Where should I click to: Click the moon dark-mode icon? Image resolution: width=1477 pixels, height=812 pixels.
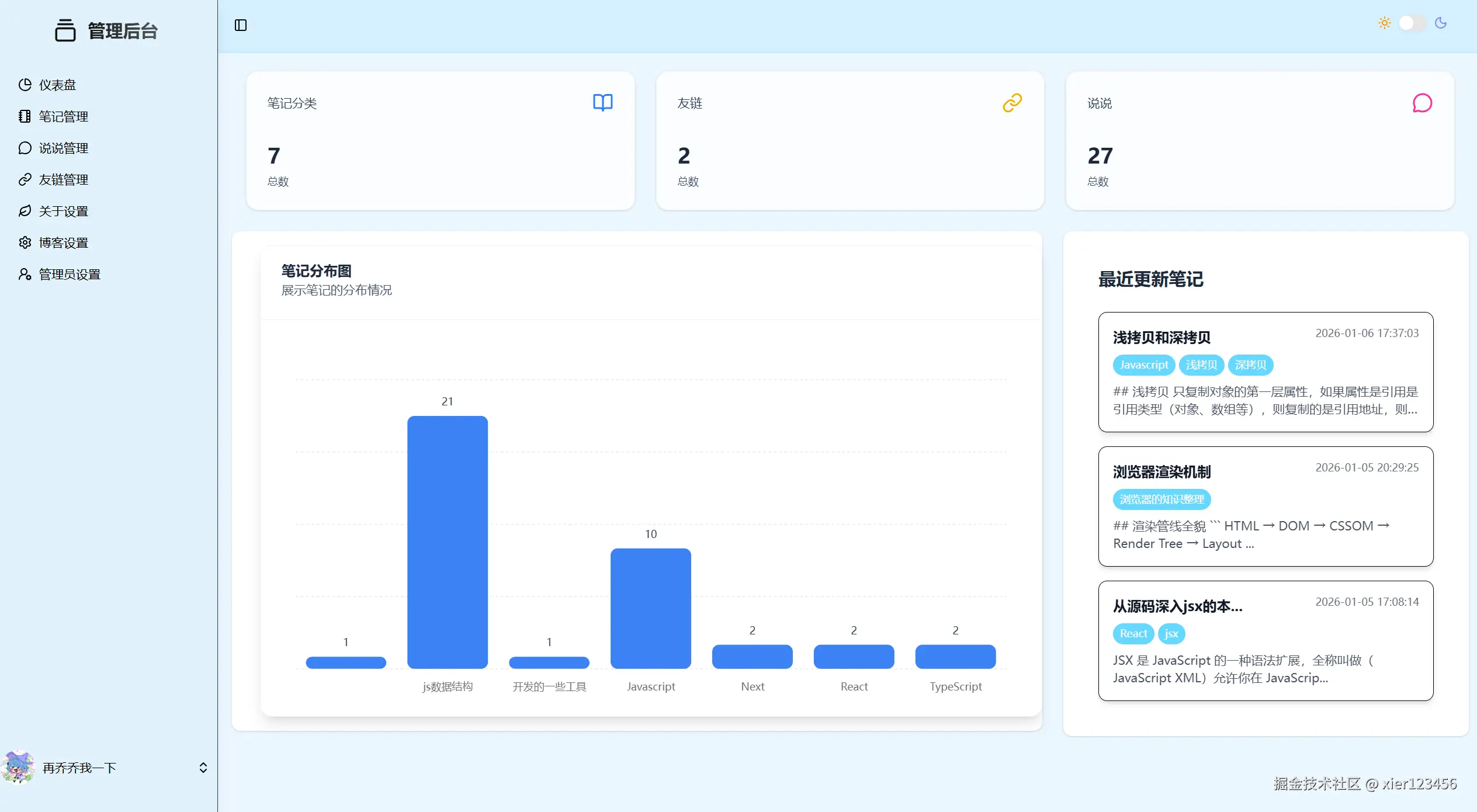click(1441, 23)
